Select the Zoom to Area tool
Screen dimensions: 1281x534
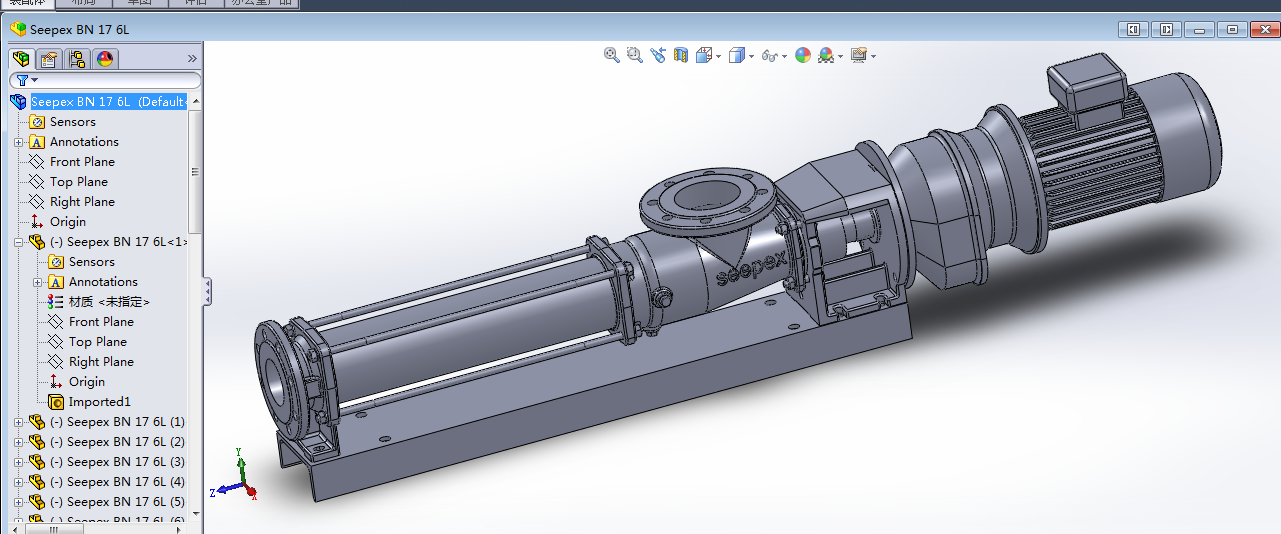[634, 55]
